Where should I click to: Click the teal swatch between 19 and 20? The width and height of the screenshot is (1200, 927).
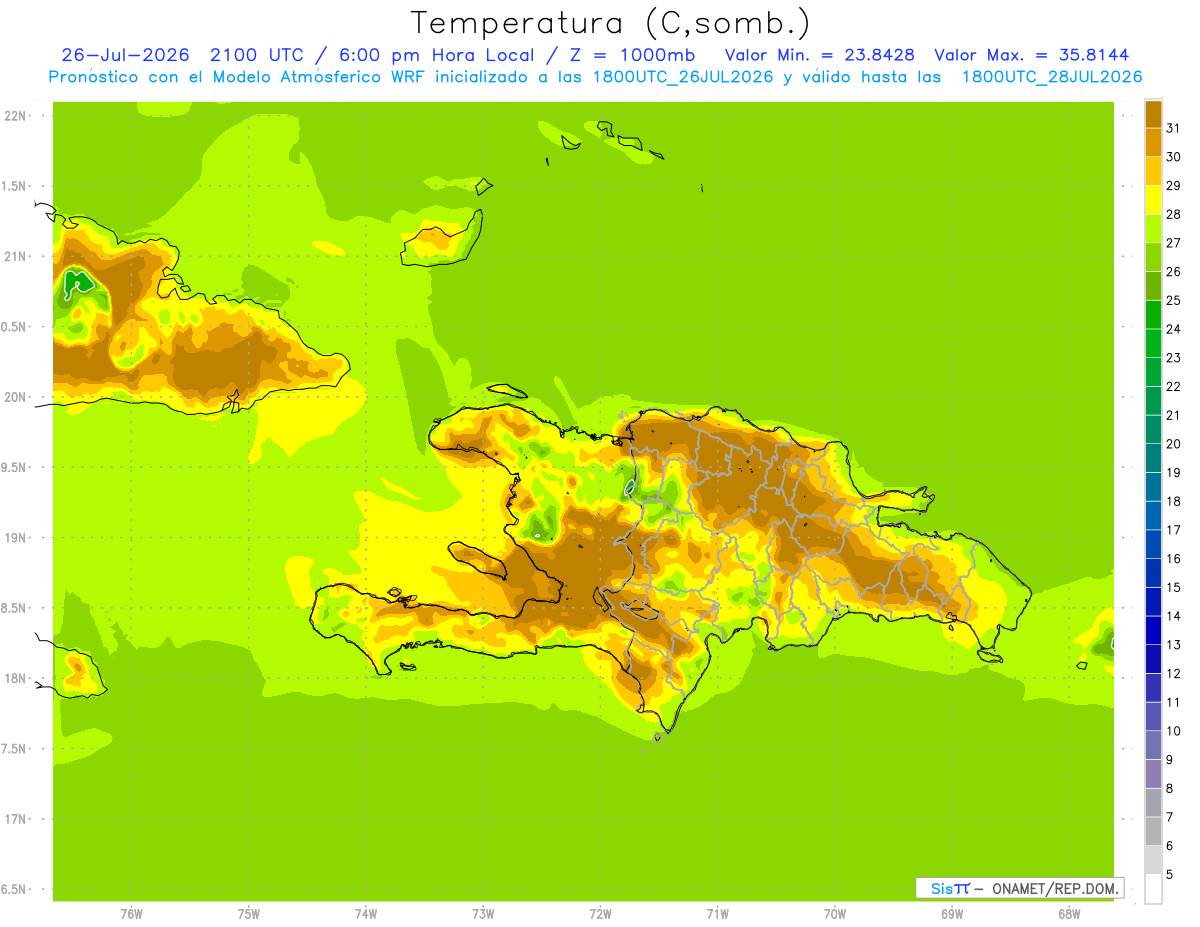(1153, 458)
